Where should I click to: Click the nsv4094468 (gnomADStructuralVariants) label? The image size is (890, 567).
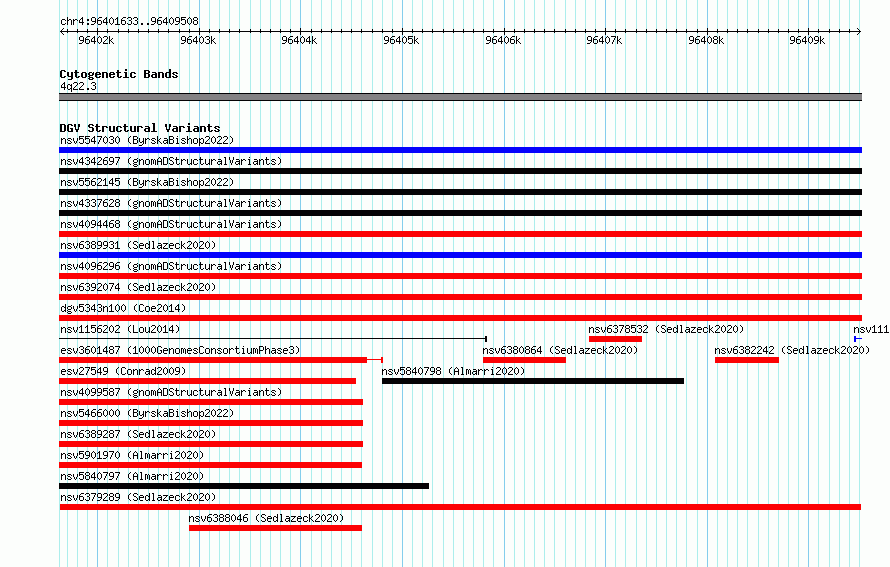171,224
